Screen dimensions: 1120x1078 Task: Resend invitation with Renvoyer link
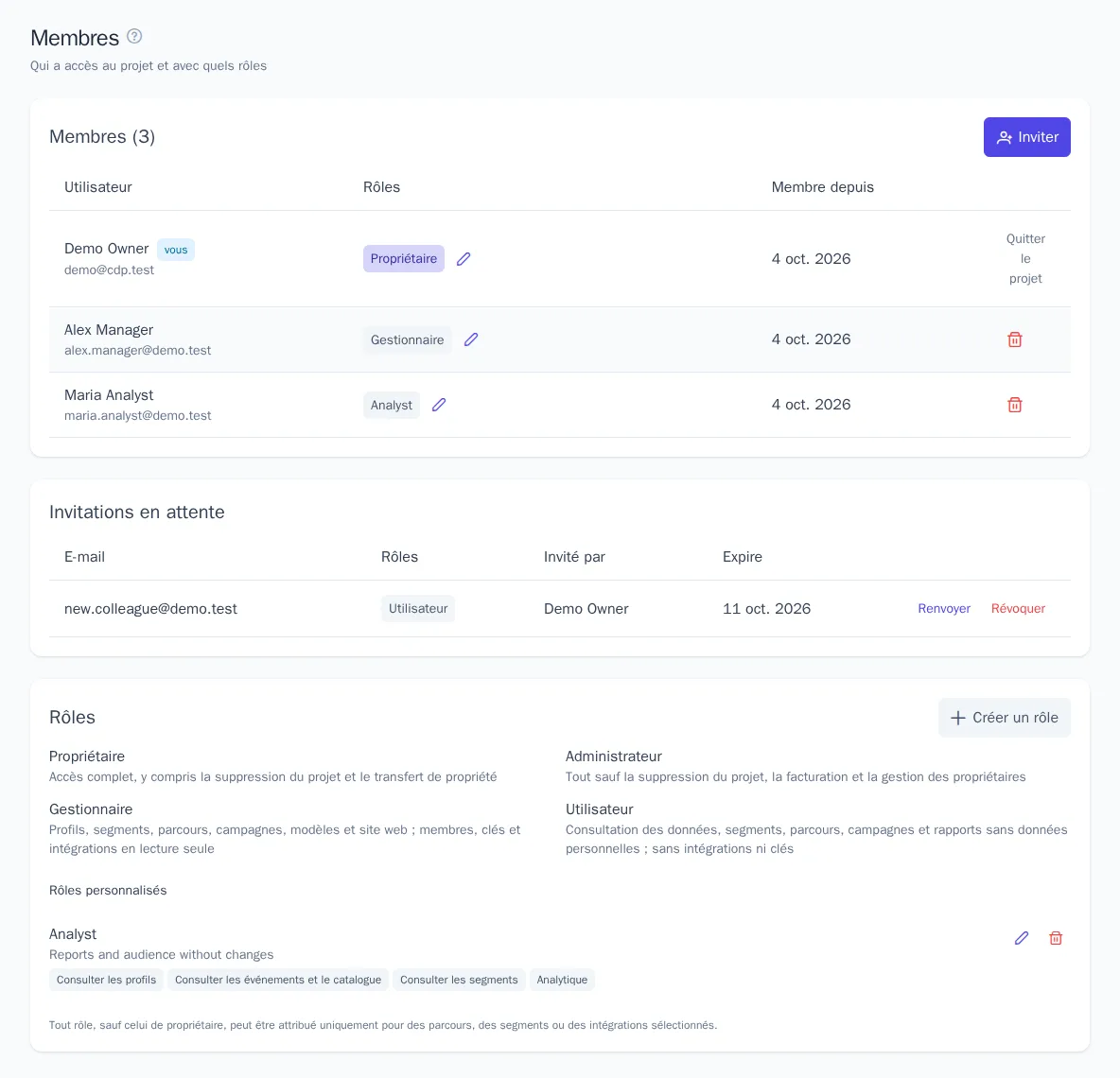point(943,608)
